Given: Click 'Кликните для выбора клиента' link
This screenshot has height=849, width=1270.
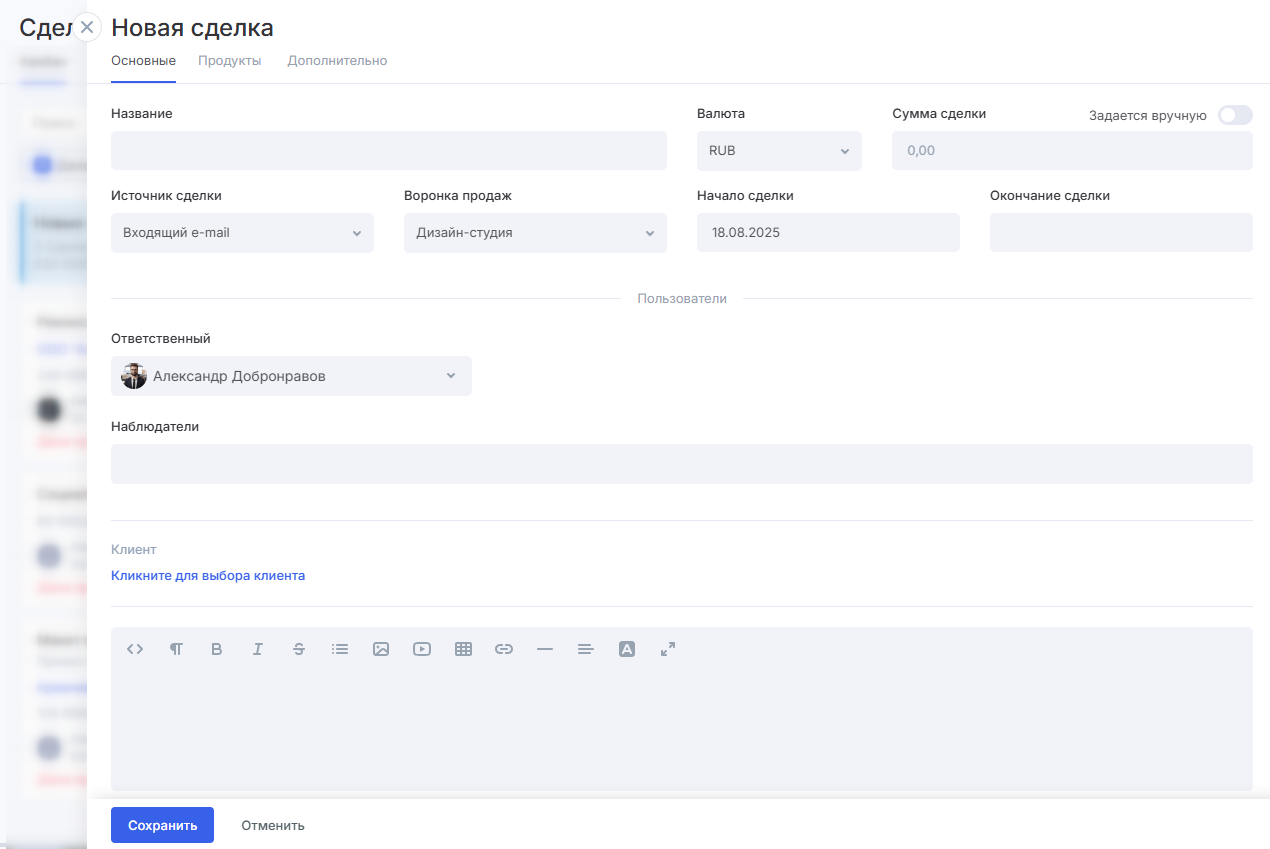Looking at the screenshot, I should click(208, 576).
